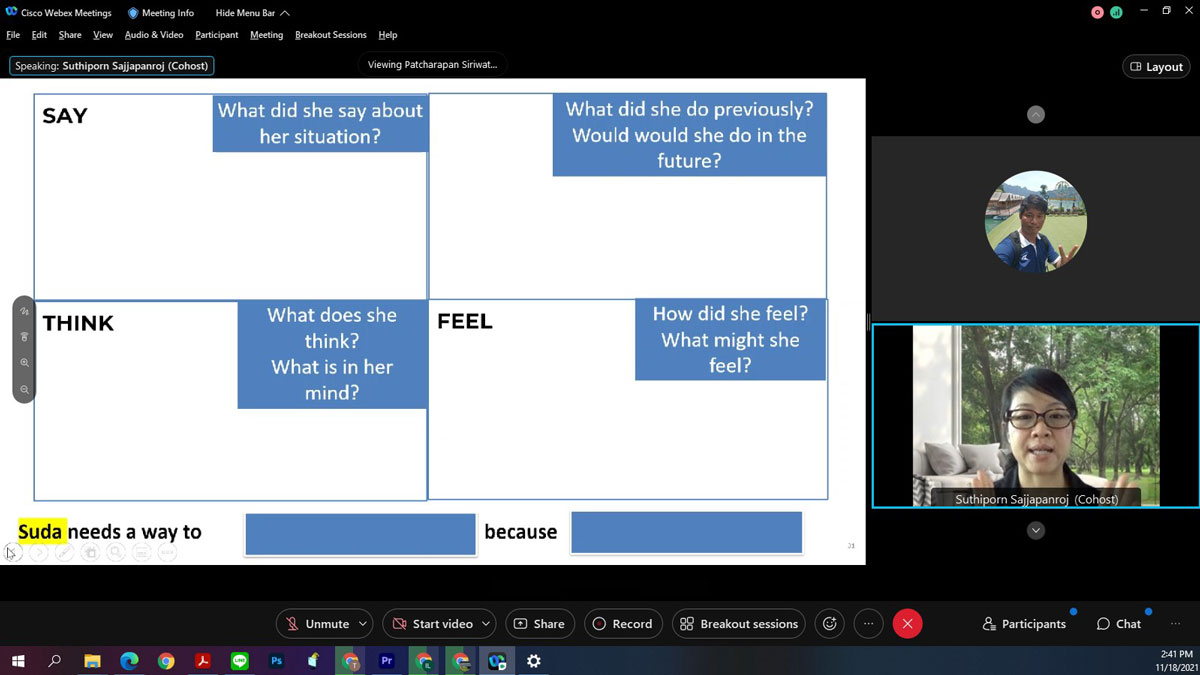Zoom in on the shared slide
This screenshot has width=1200, height=675.
coord(24,363)
